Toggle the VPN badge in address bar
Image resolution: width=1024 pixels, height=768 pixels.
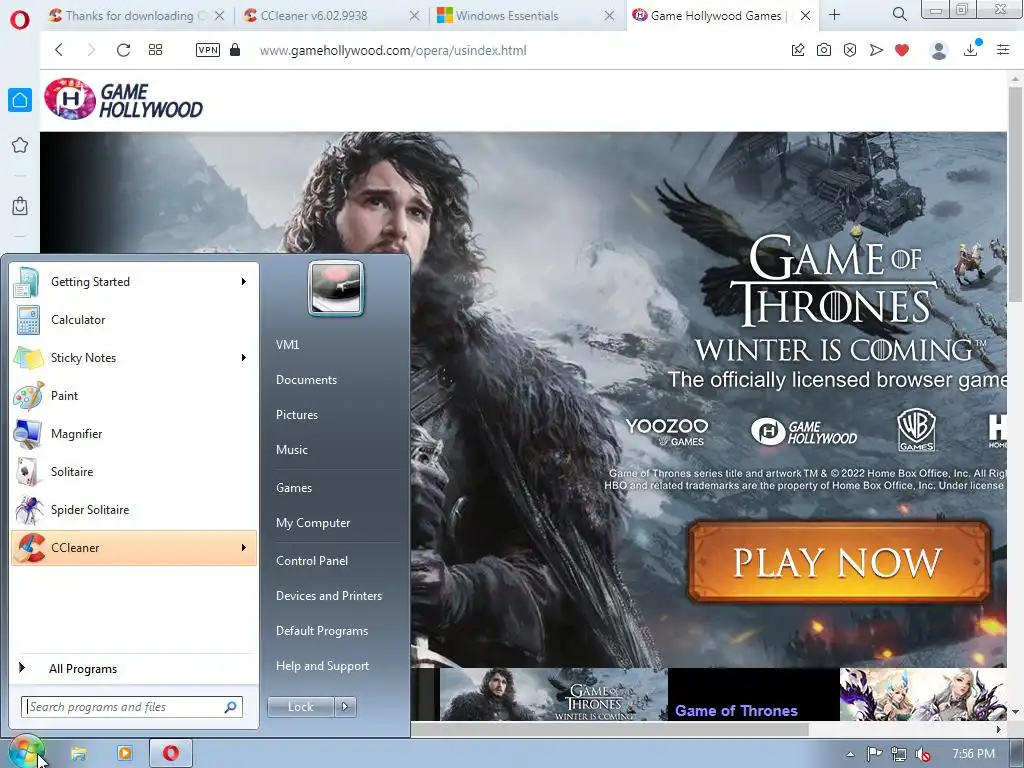point(208,50)
